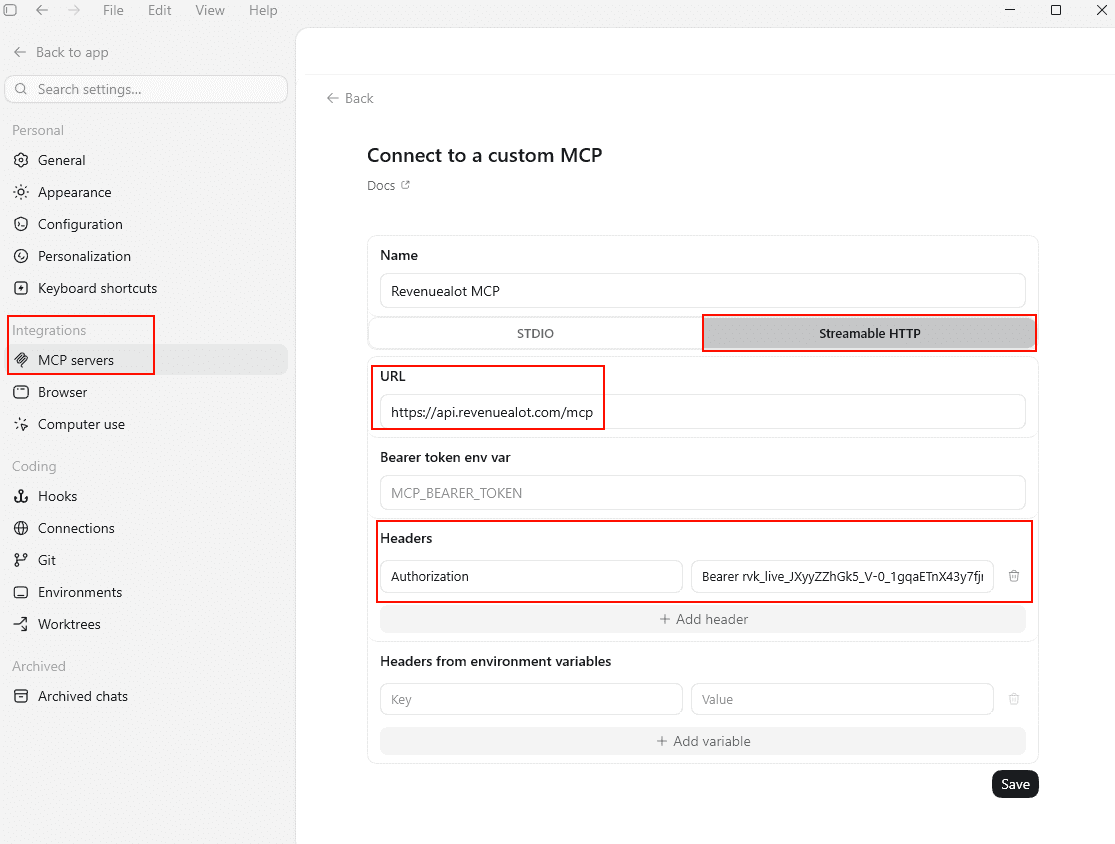Save the custom MCP connection
This screenshot has width=1115, height=844.
pyautogui.click(x=1015, y=784)
